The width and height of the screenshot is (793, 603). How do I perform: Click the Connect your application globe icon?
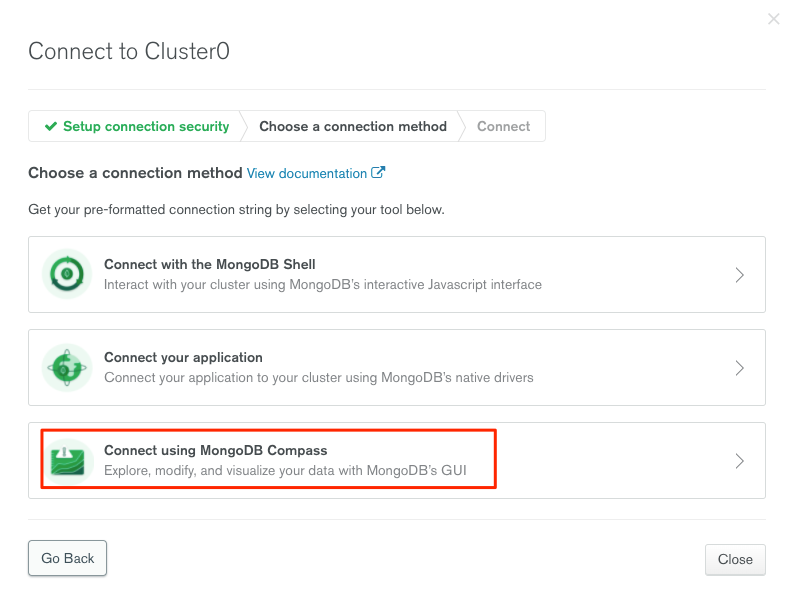(x=68, y=367)
